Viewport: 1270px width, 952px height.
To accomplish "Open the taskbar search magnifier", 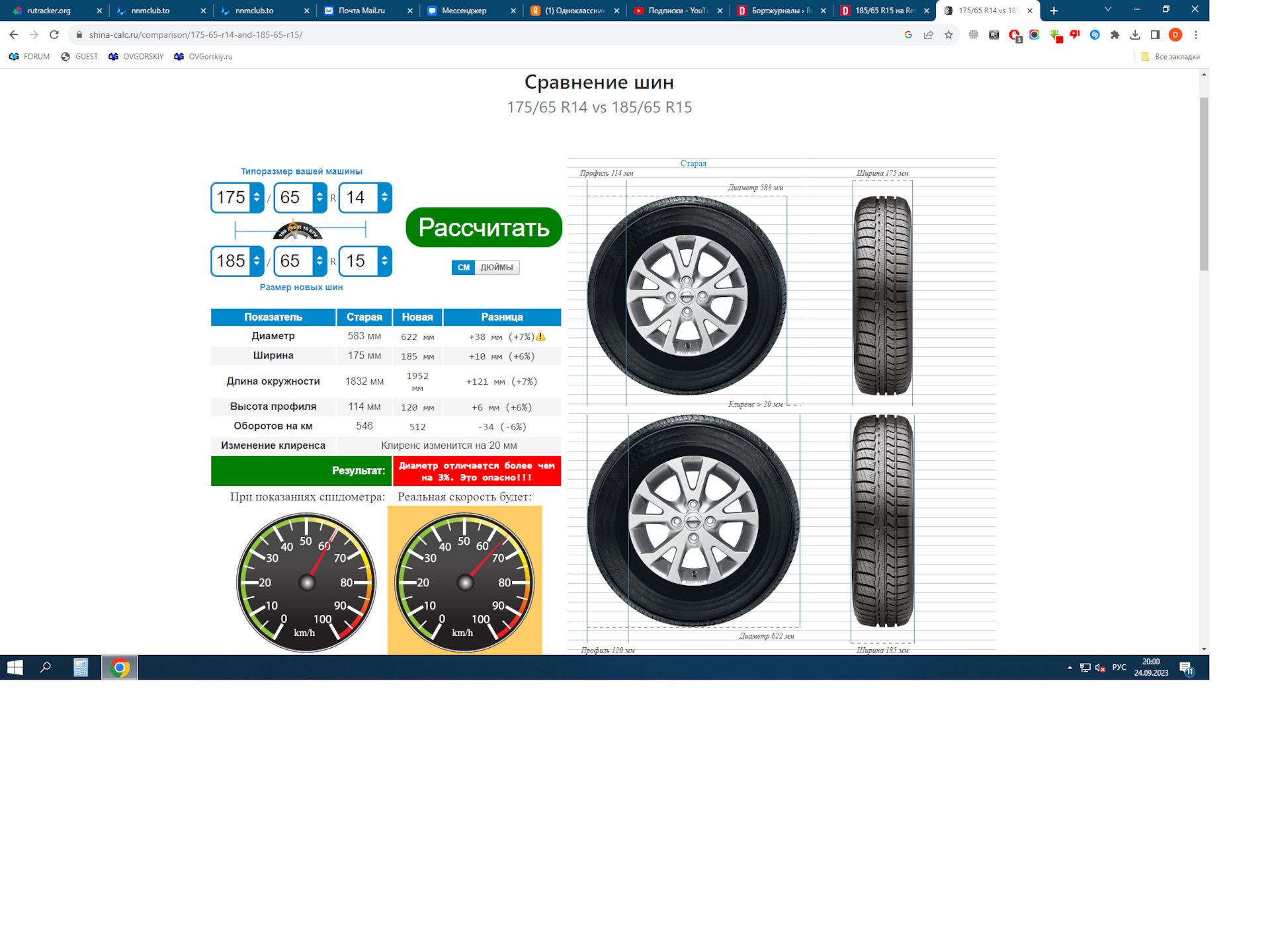I will [46, 668].
